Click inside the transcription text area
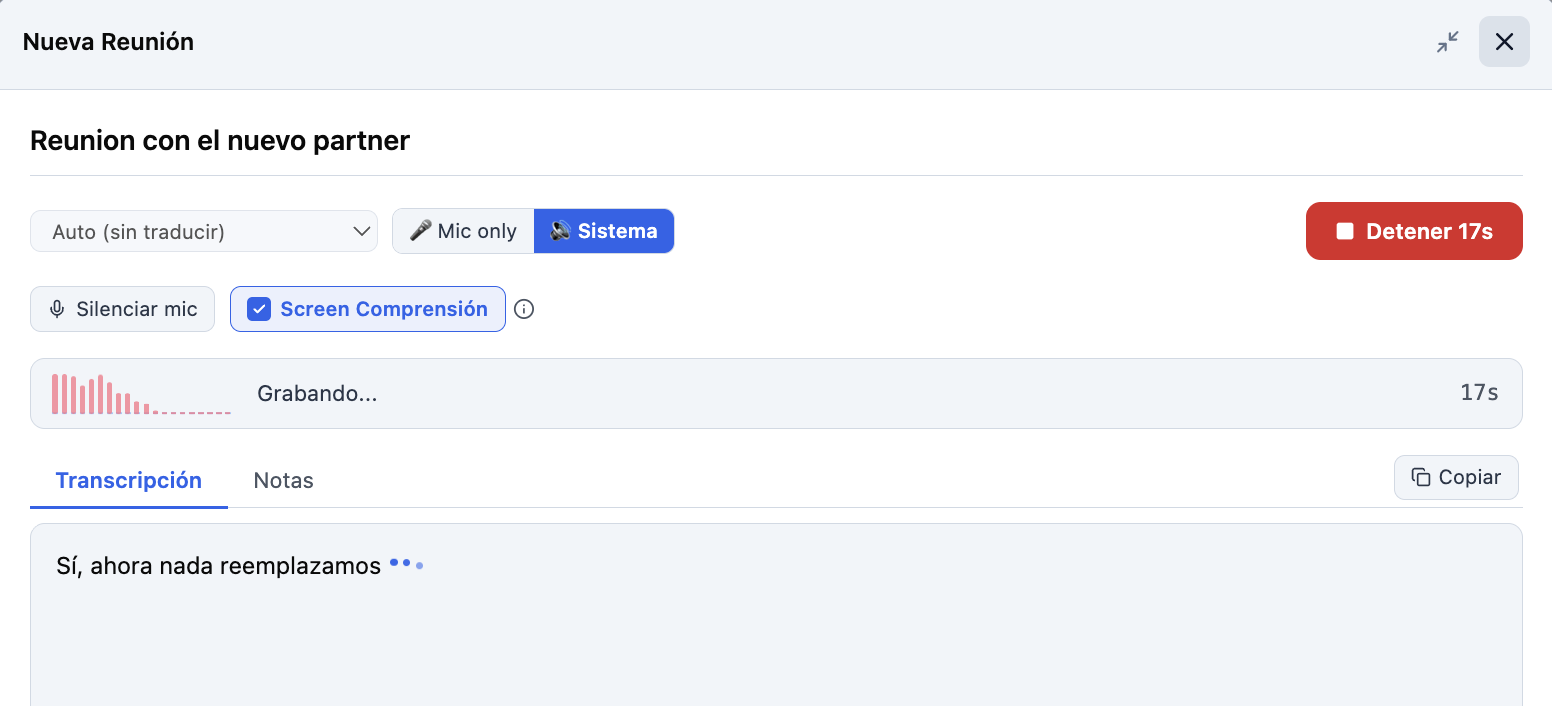1552x706 pixels. [x=776, y=614]
